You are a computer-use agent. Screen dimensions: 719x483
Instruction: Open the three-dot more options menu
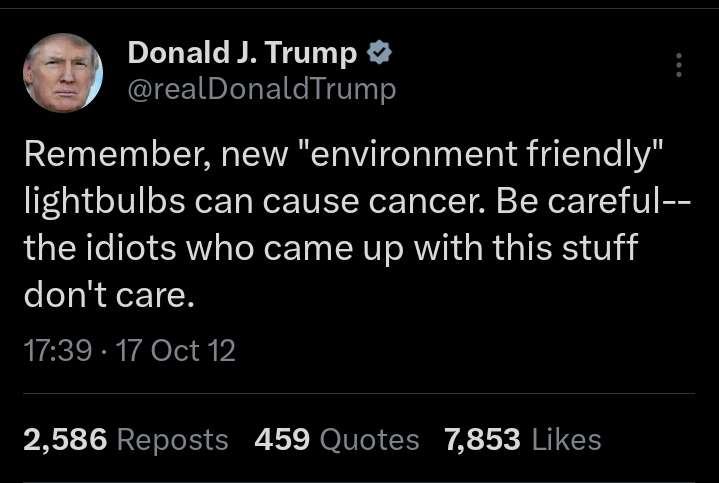pyautogui.click(x=679, y=65)
